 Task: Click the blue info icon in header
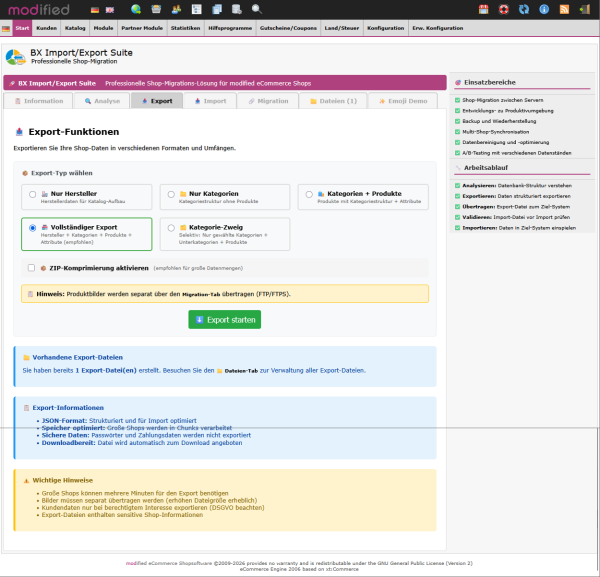pyautogui.click(x=543, y=9)
